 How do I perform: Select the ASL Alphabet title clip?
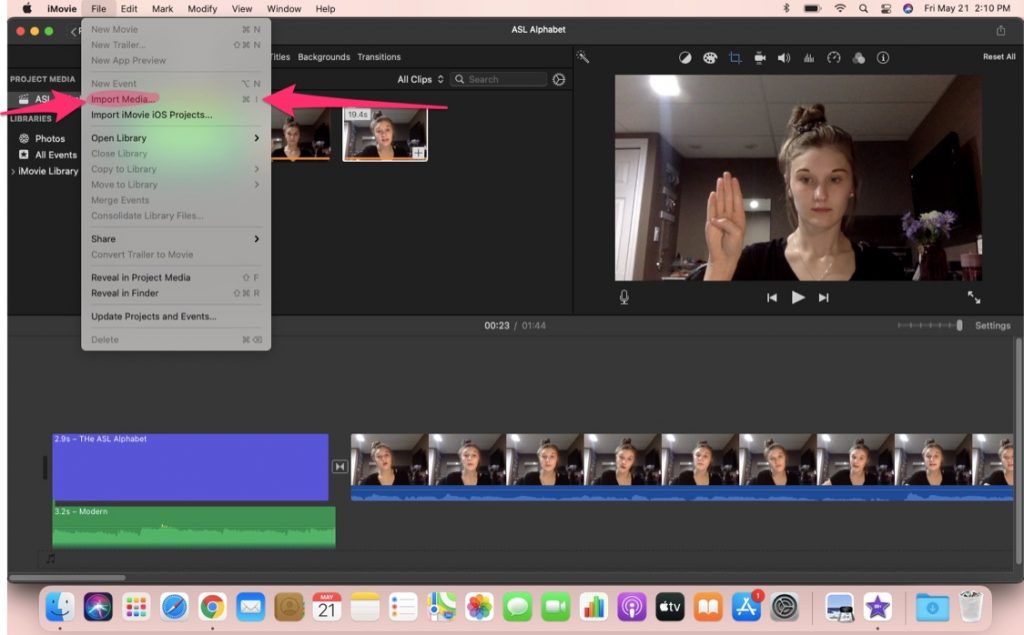(x=190, y=467)
